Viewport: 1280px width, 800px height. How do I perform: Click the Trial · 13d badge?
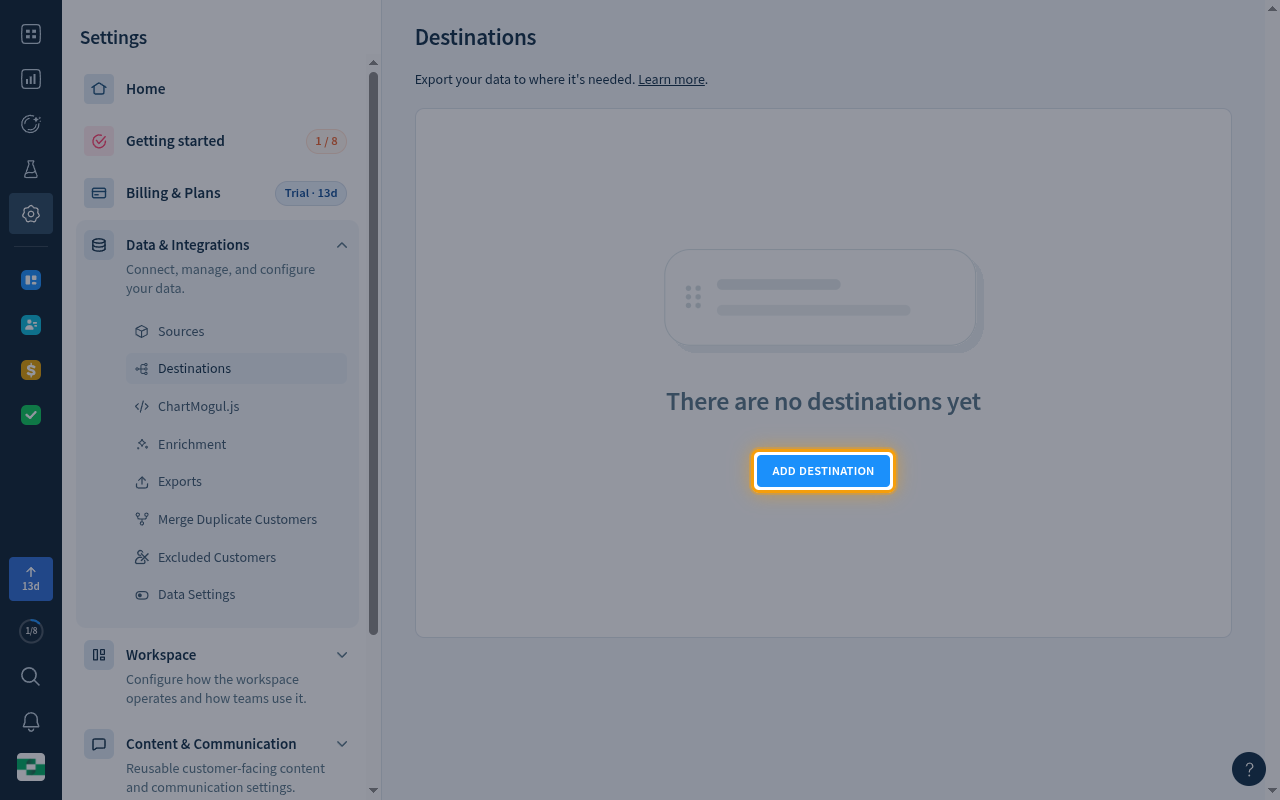click(x=311, y=193)
